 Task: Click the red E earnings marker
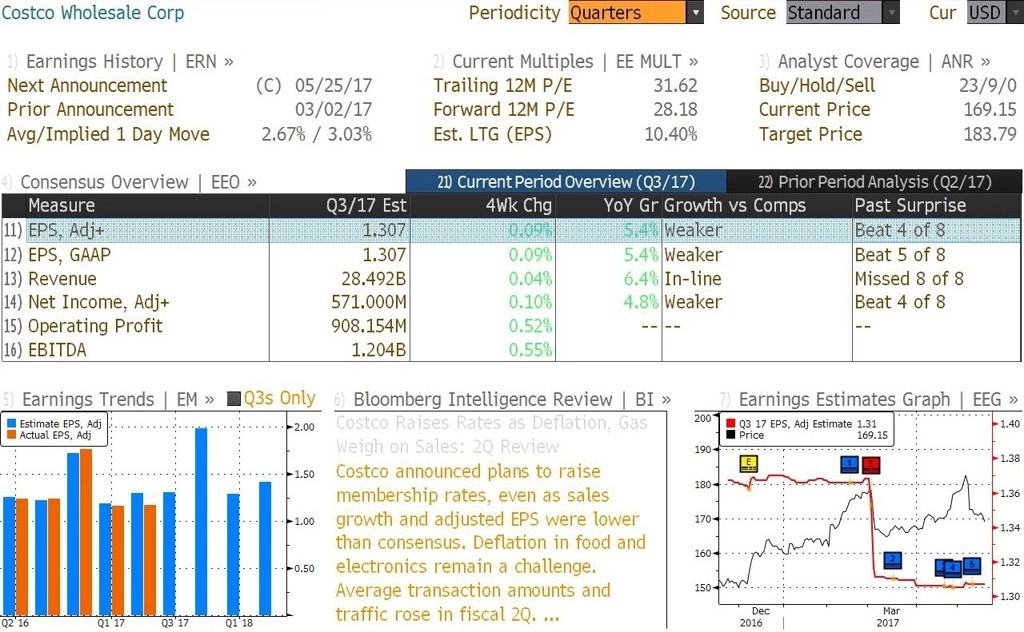871,465
